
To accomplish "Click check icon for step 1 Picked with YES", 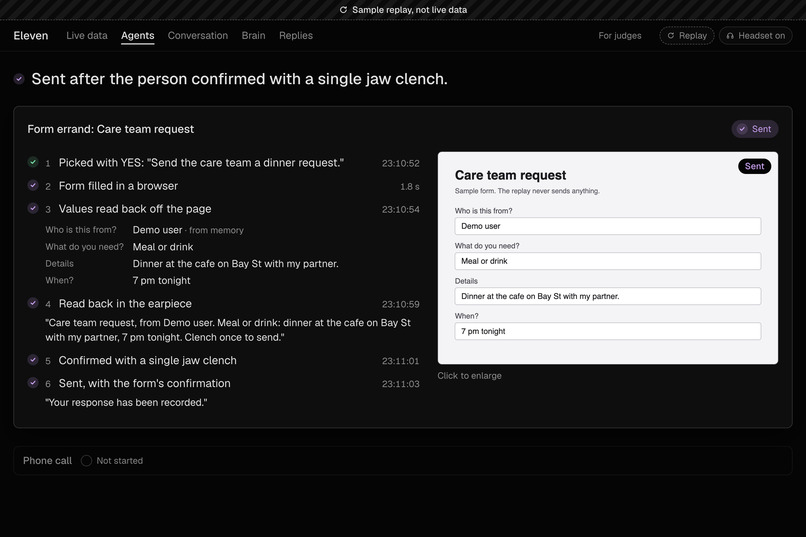I will [x=33, y=162].
